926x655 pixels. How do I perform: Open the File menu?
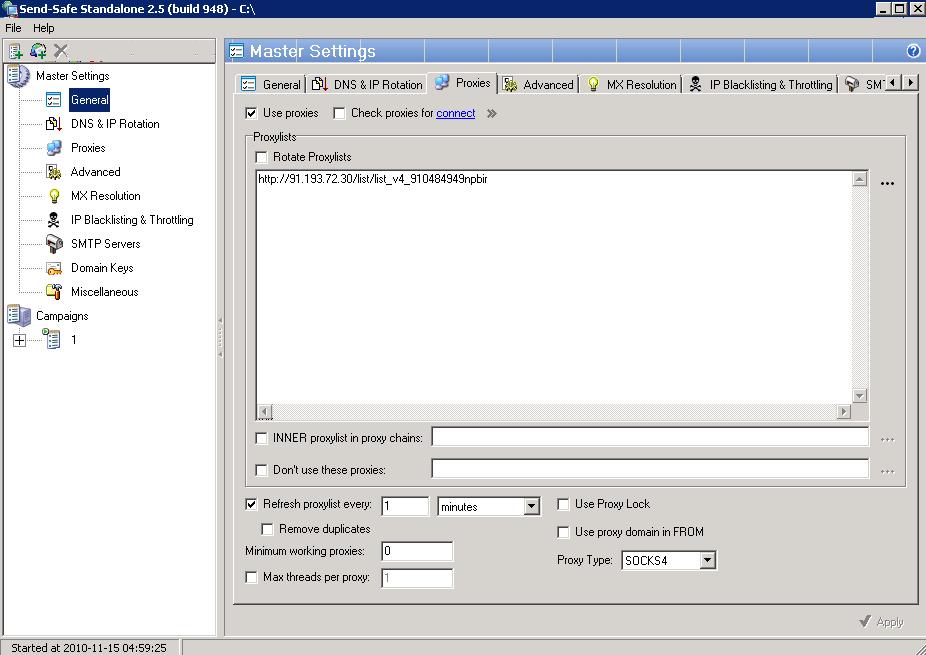click(13, 28)
